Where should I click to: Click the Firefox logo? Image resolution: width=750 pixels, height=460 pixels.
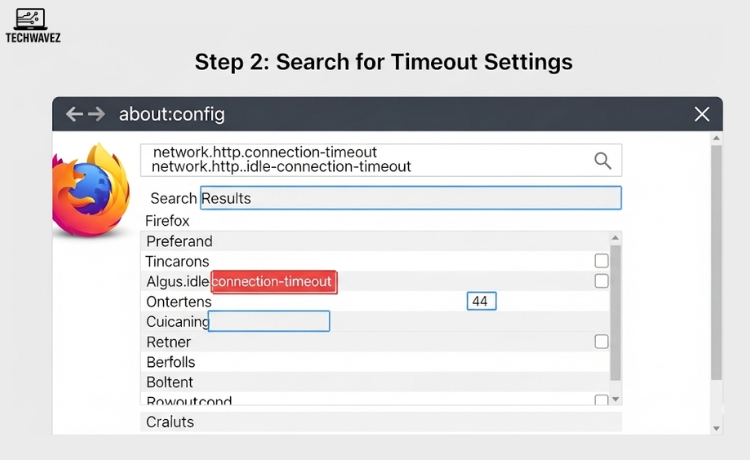[x=91, y=190]
